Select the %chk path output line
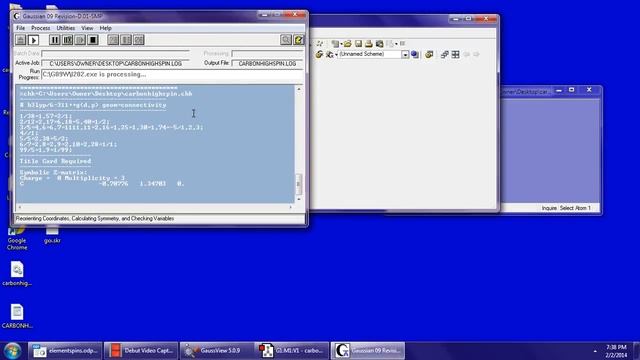Image resolution: width=640 pixels, height=360 pixels. [x=106, y=93]
